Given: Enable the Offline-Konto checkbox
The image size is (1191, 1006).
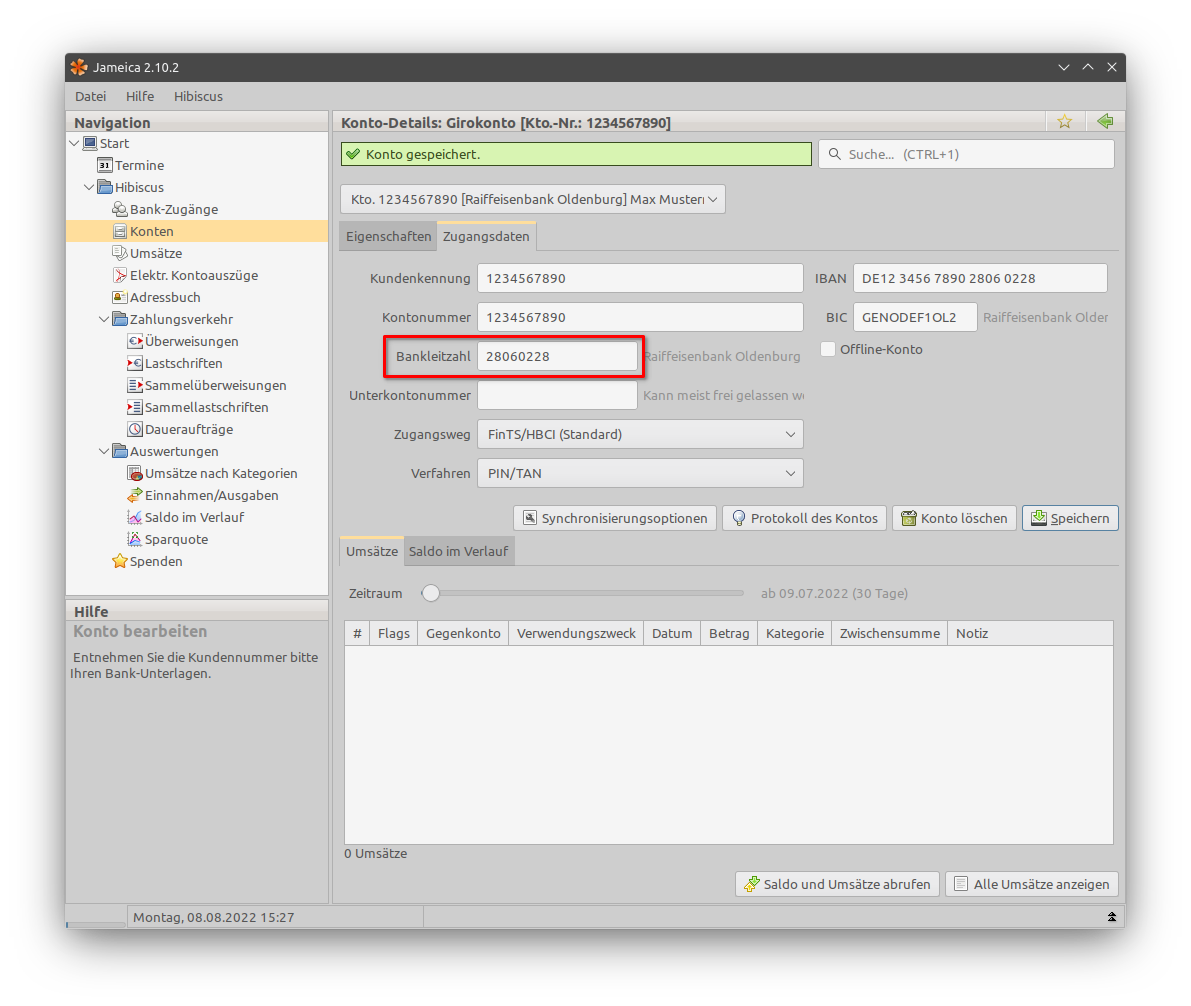Looking at the screenshot, I should pyautogui.click(x=828, y=349).
